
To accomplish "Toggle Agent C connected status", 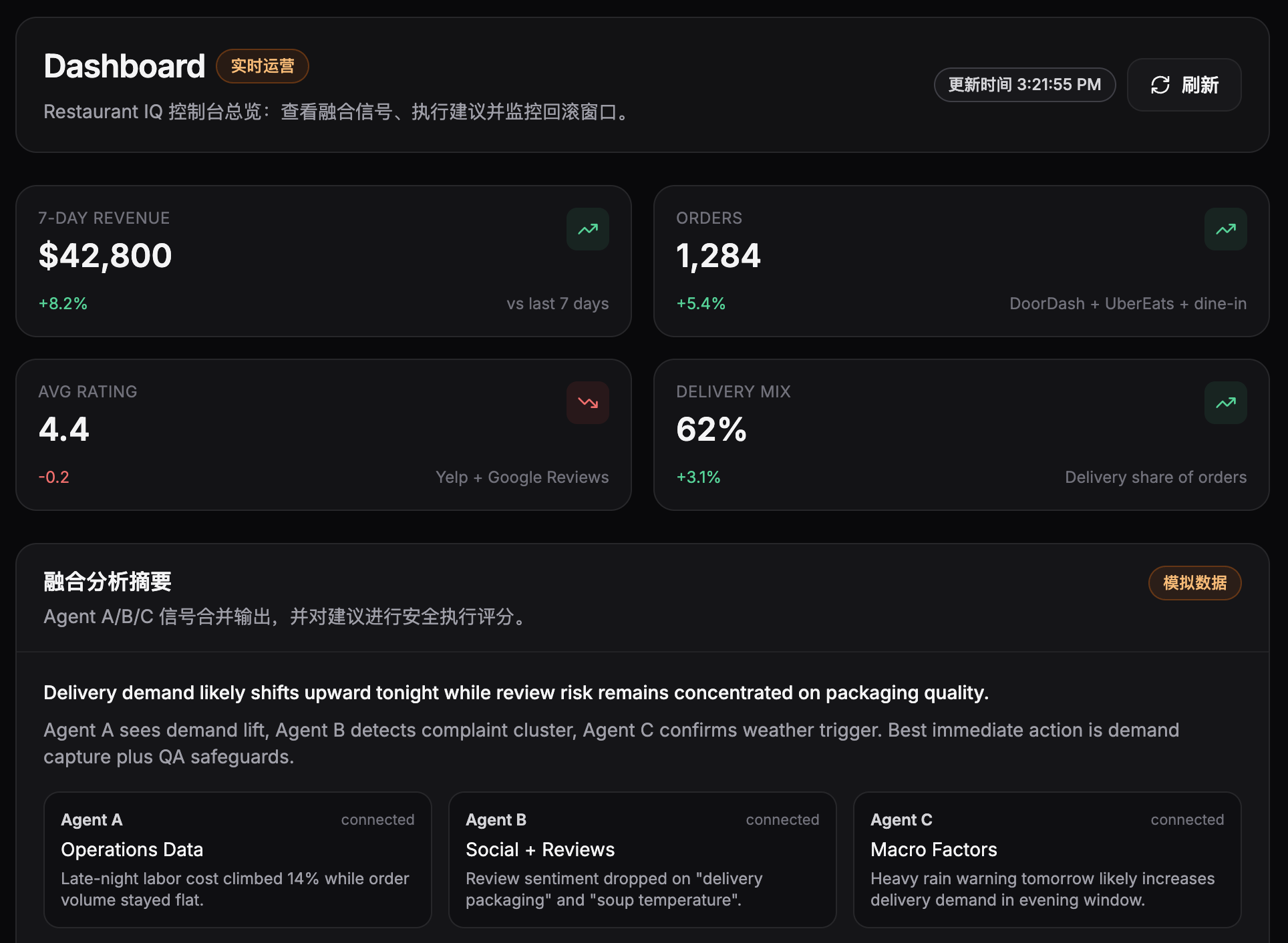I will point(1187,819).
